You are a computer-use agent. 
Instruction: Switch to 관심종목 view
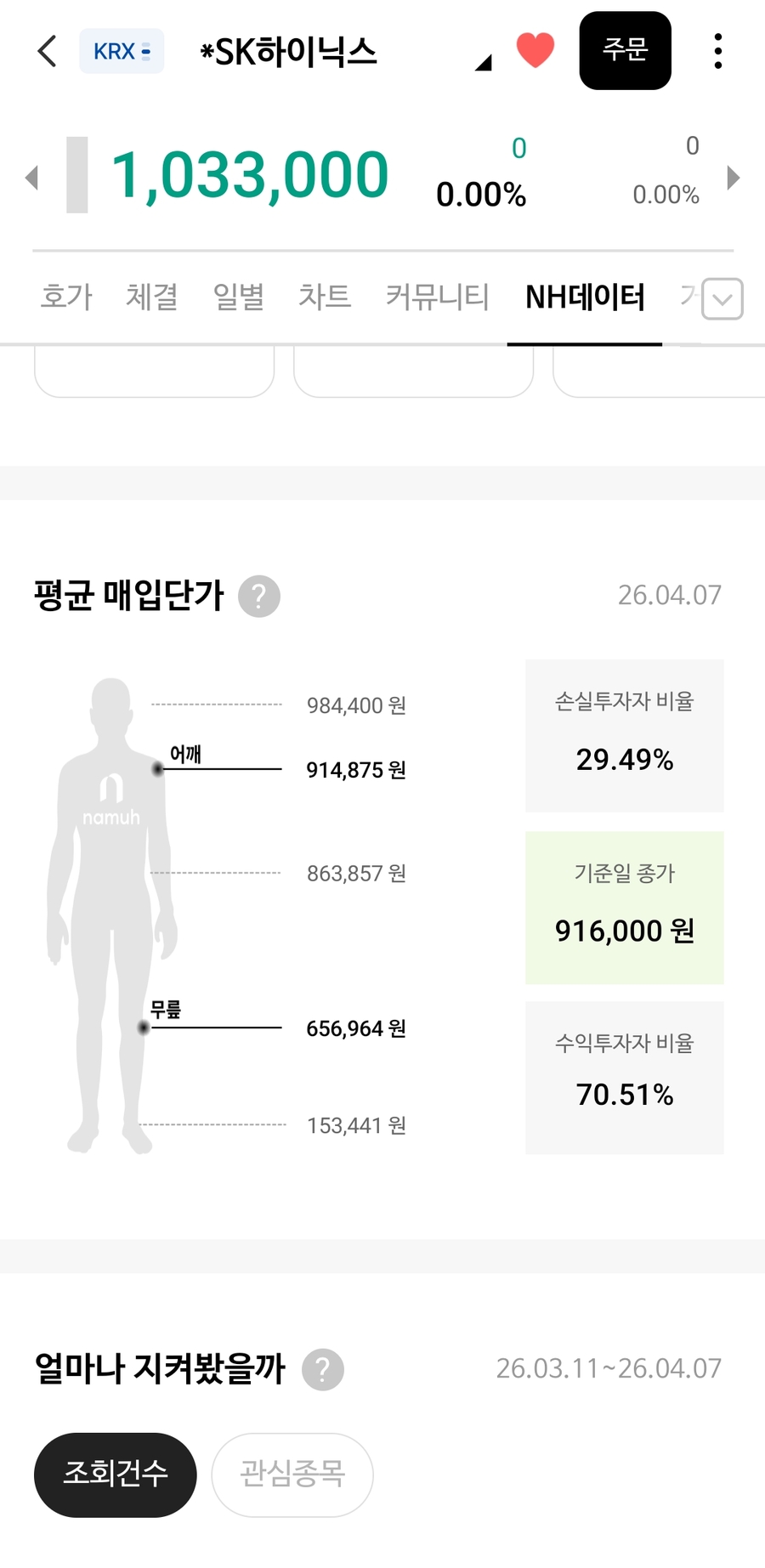292,1475
